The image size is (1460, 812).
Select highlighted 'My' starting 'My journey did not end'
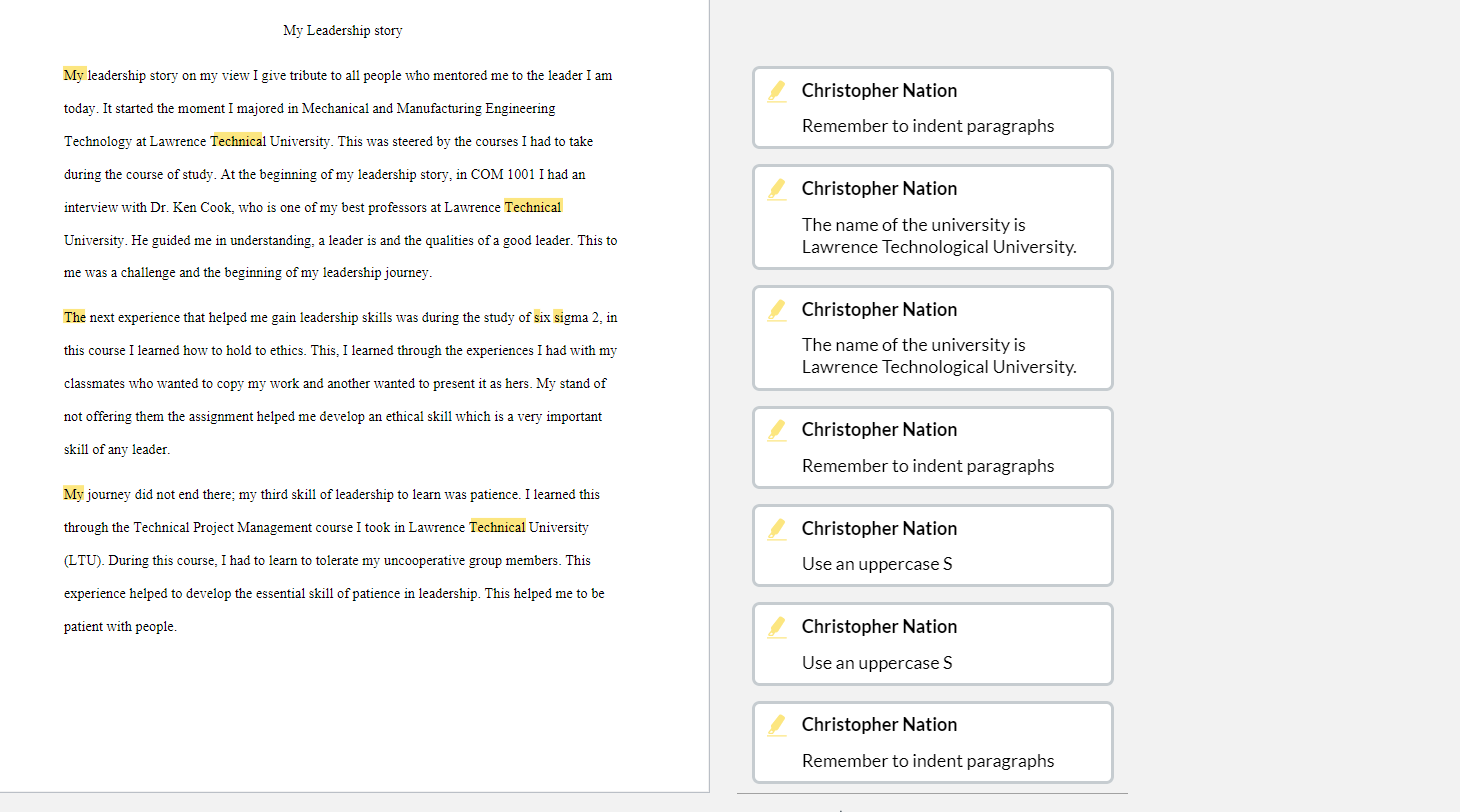[74, 494]
